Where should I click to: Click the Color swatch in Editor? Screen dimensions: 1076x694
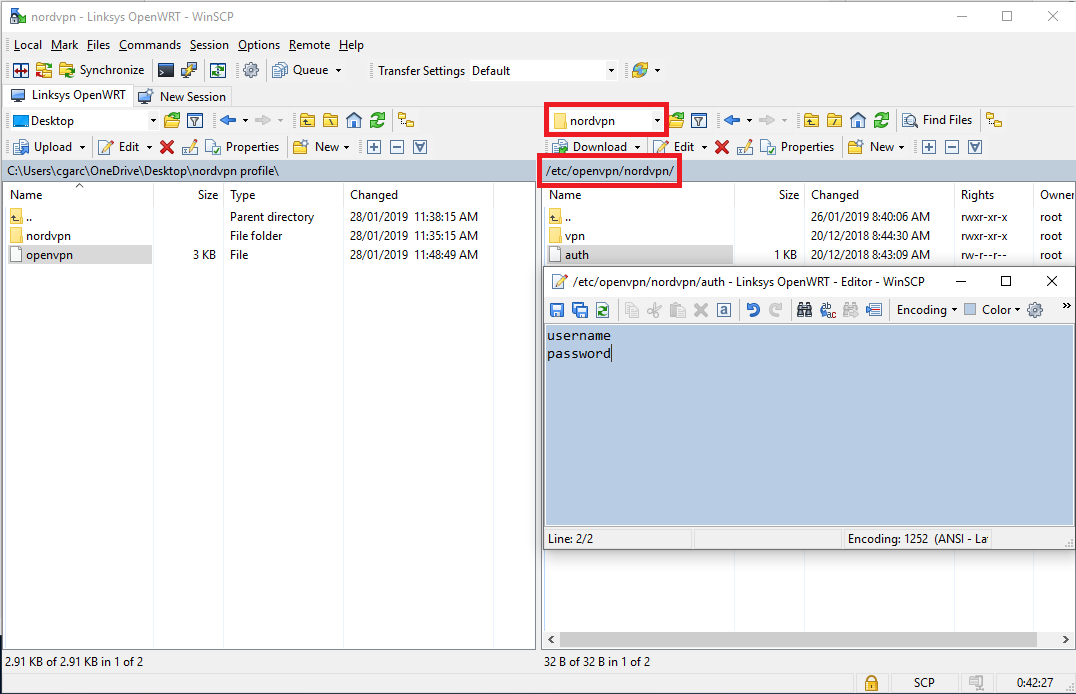click(x=970, y=310)
